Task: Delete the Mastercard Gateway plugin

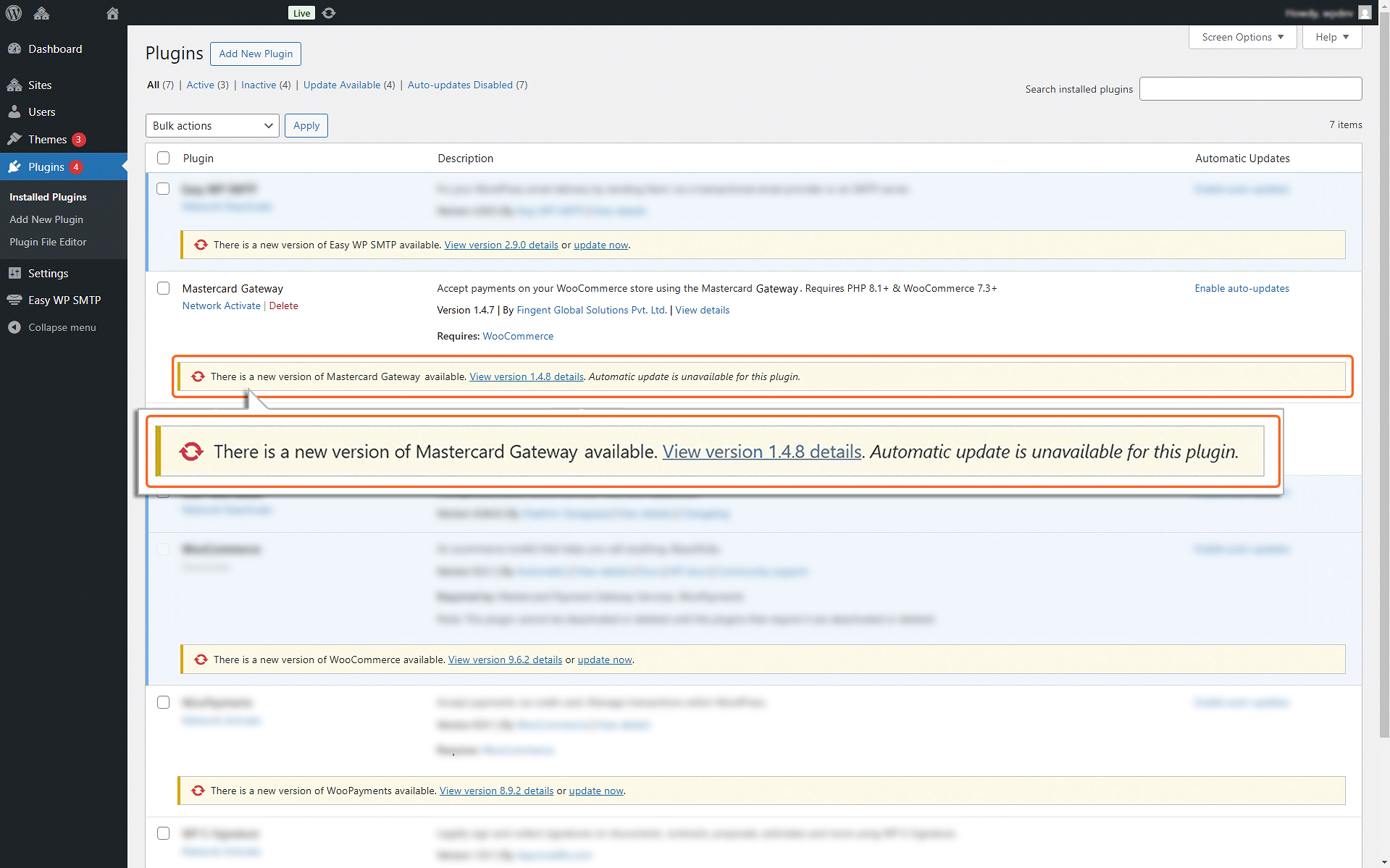Action: pos(284,306)
